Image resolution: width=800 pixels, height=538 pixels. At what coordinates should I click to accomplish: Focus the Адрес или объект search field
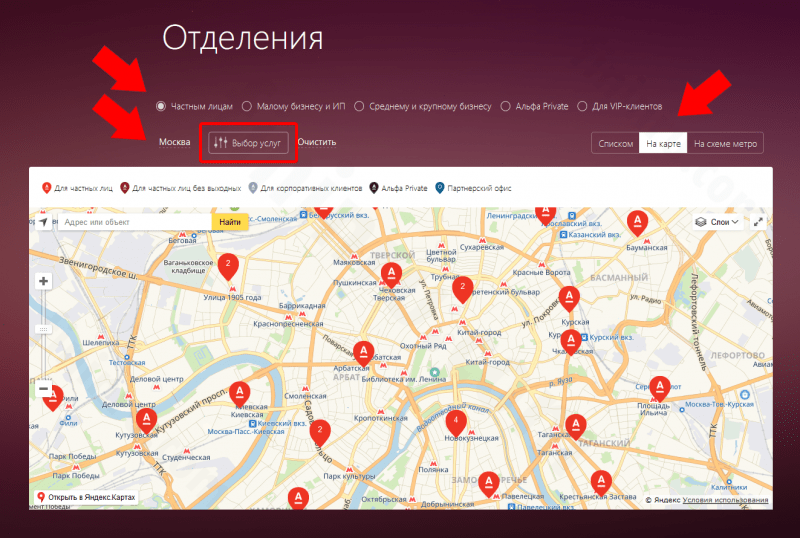pos(135,222)
